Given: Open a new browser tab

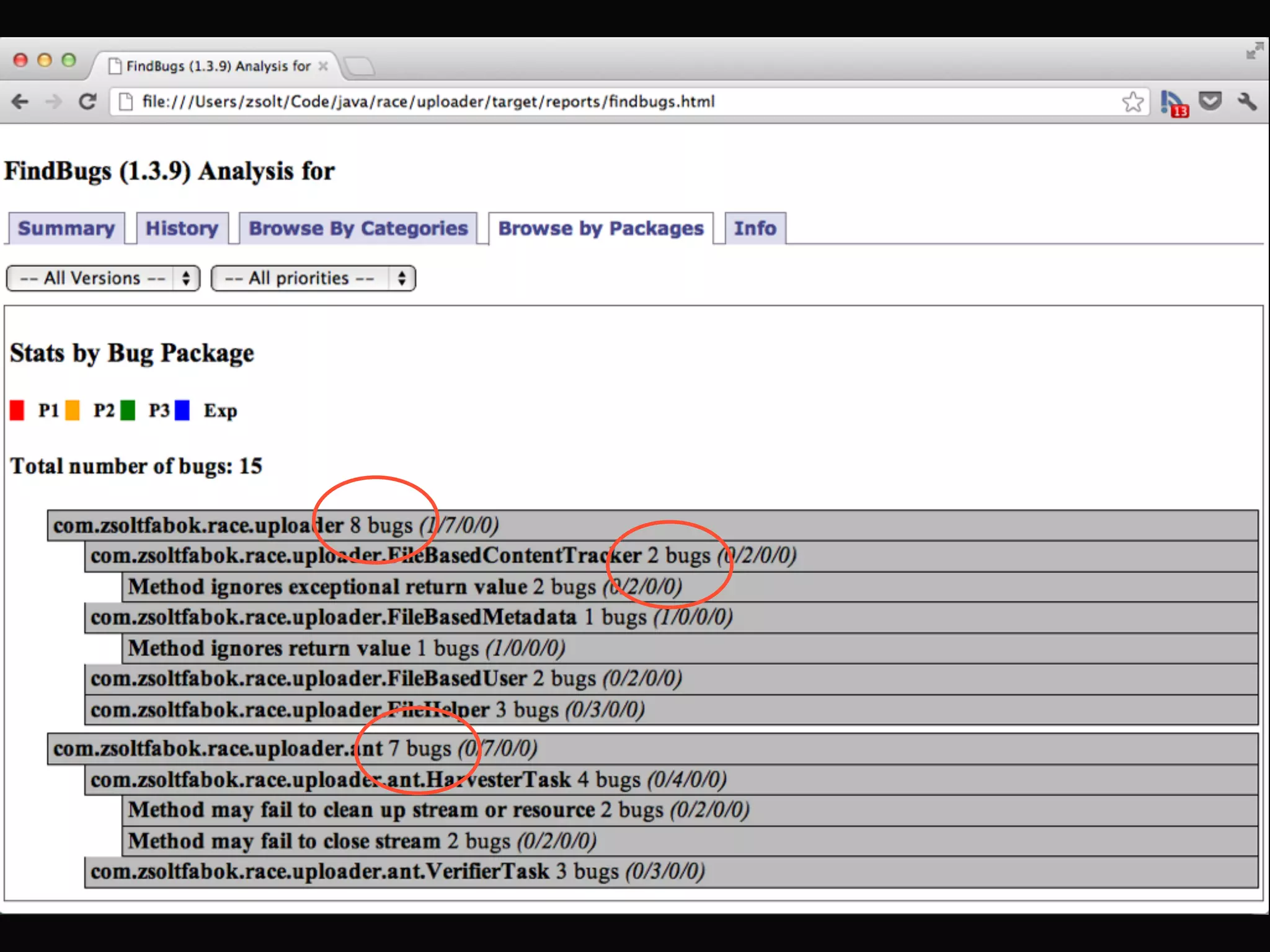Looking at the screenshot, I should tap(360, 66).
